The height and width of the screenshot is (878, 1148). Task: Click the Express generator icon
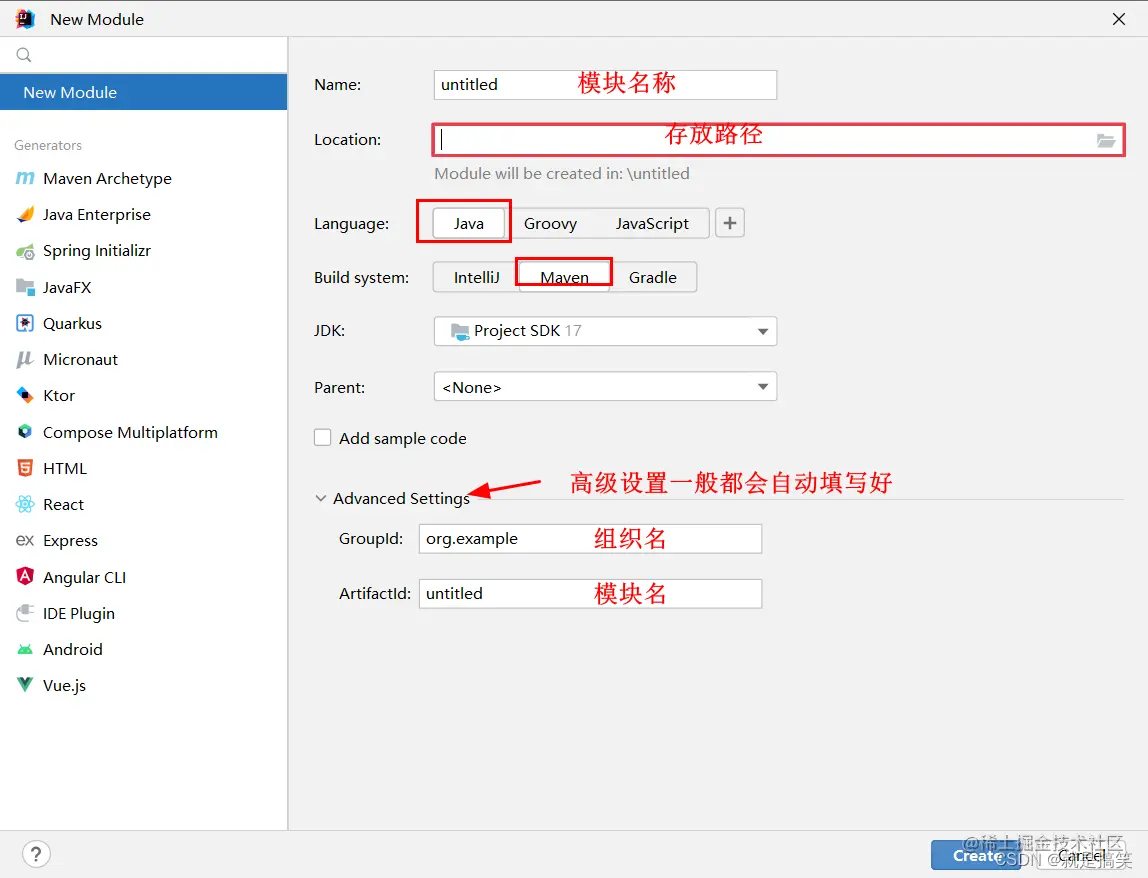point(25,540)
